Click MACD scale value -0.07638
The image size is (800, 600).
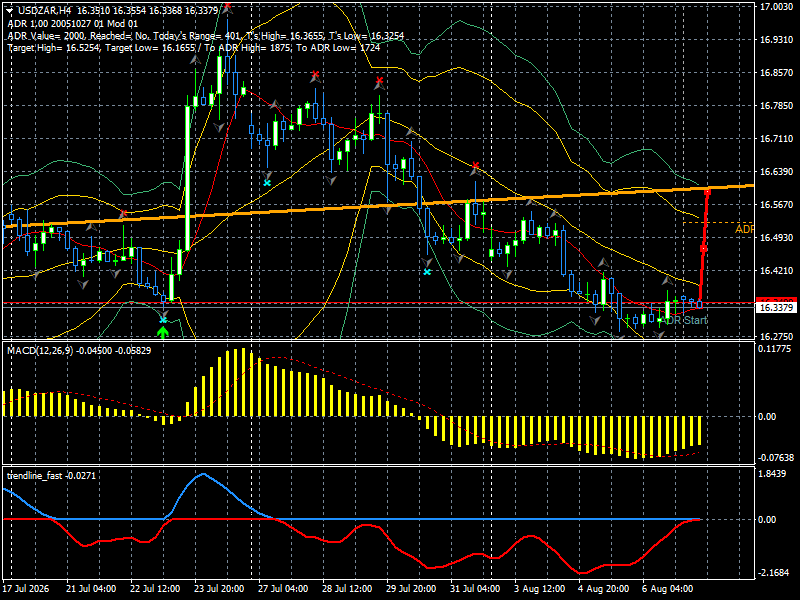776,458
